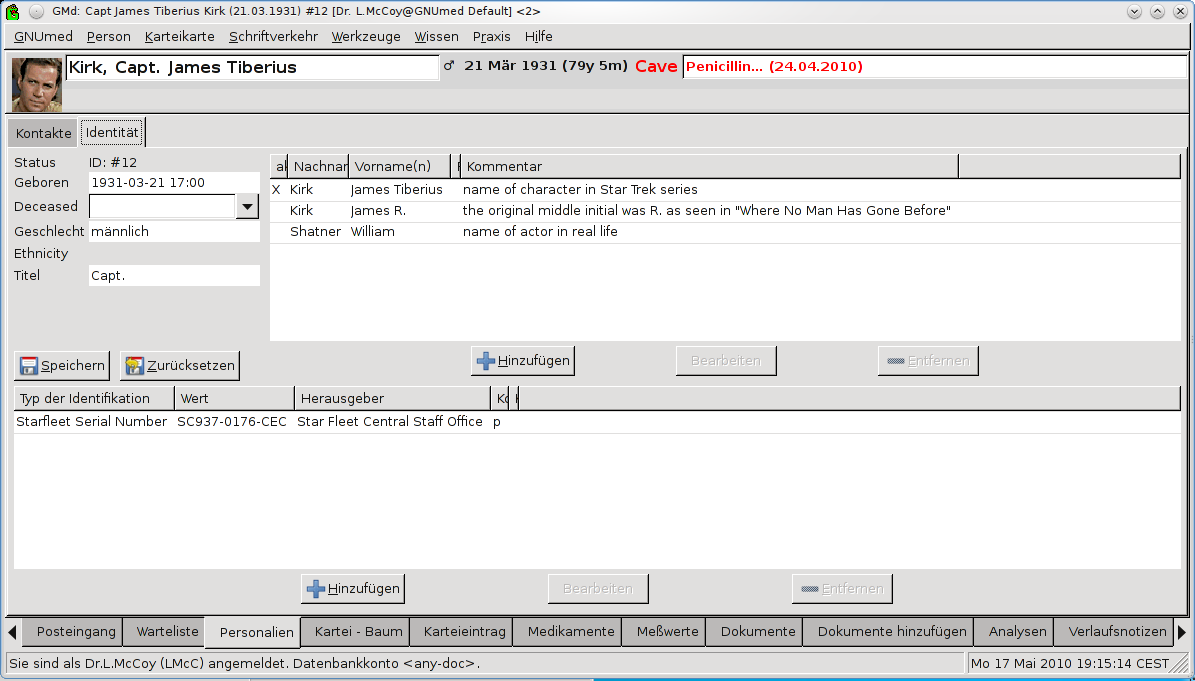
Task: Sort by Vorname(n) column header
Action: click(x=400, y=166)
